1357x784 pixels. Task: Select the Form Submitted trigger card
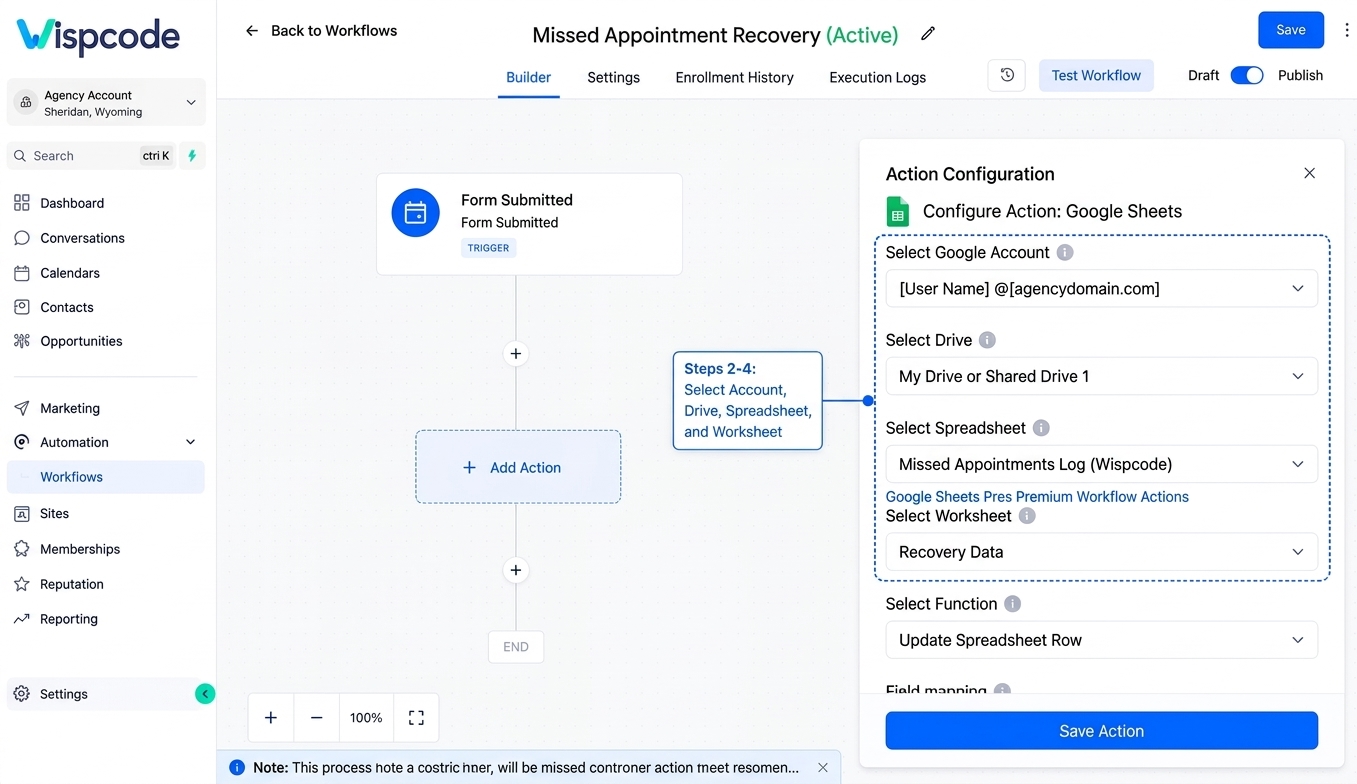point(529,224)
